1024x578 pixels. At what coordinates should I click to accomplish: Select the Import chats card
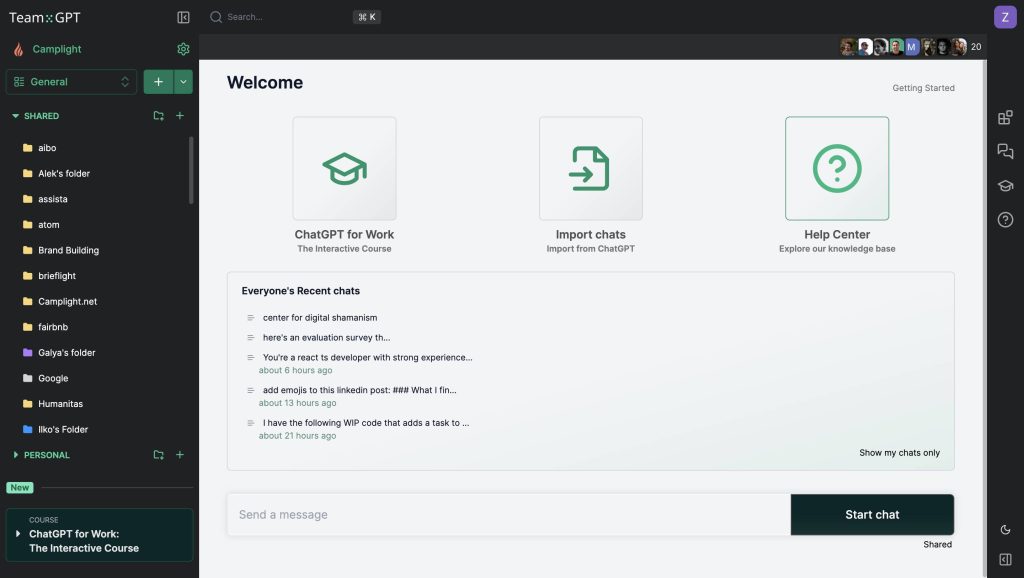point(591,168)
